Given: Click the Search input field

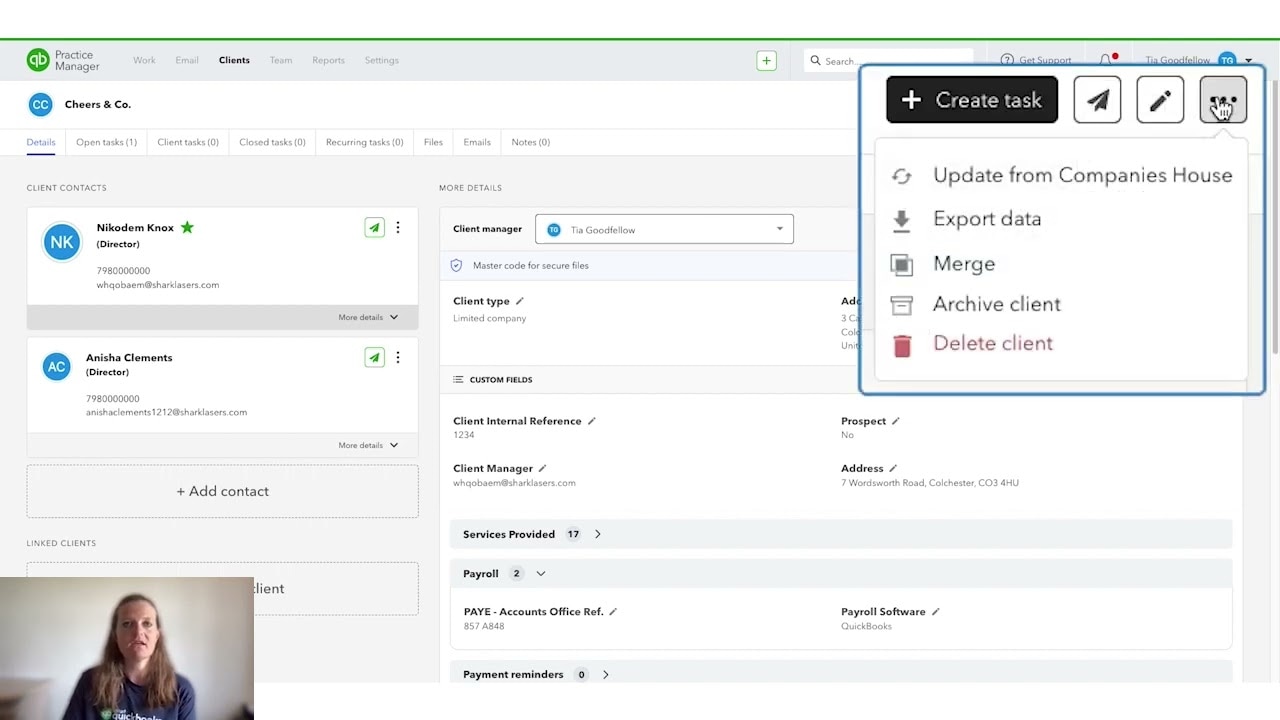Looking at the screenshot, I should tap(889, 61).
